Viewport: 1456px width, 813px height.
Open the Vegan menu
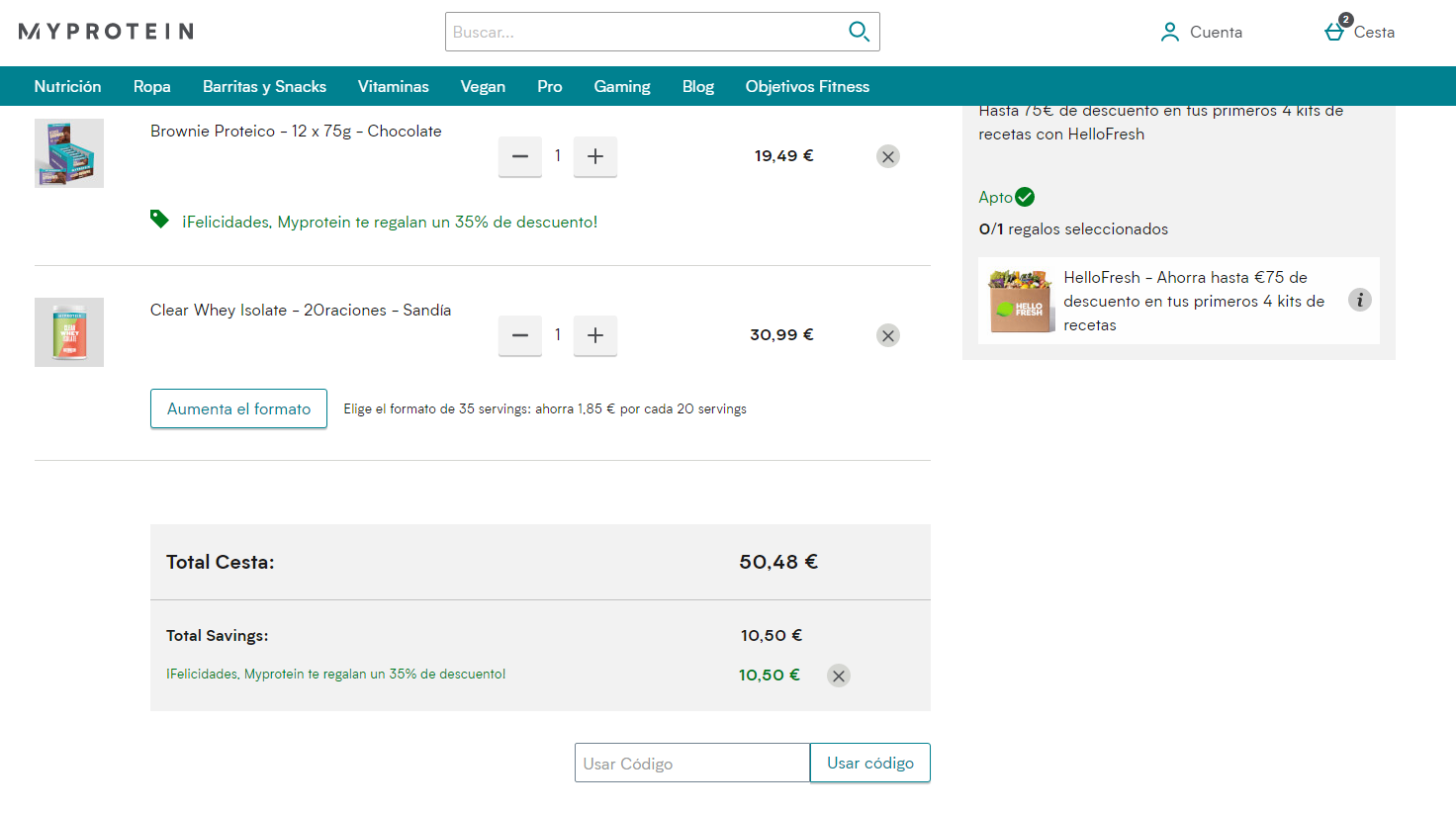tap(483, 86)
